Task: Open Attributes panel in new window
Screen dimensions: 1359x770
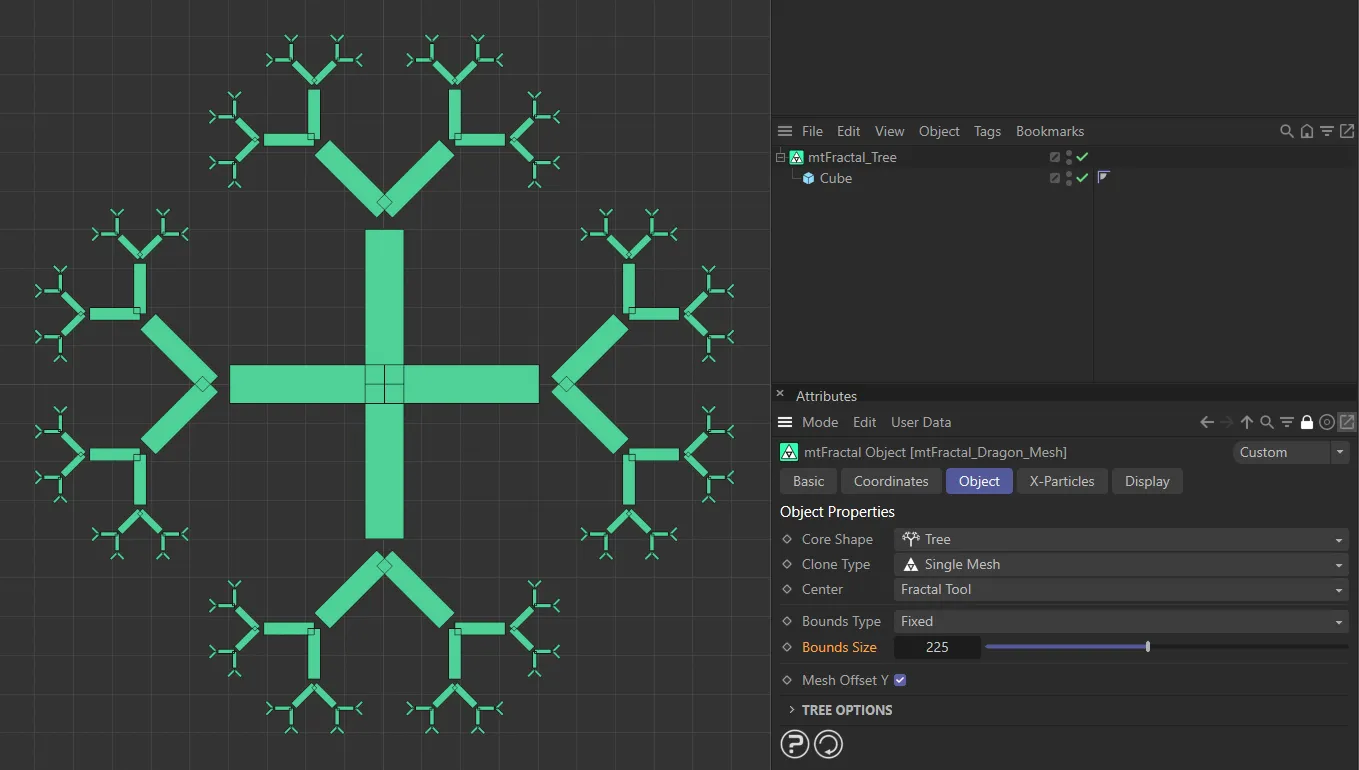Action: coord(1346,422)
